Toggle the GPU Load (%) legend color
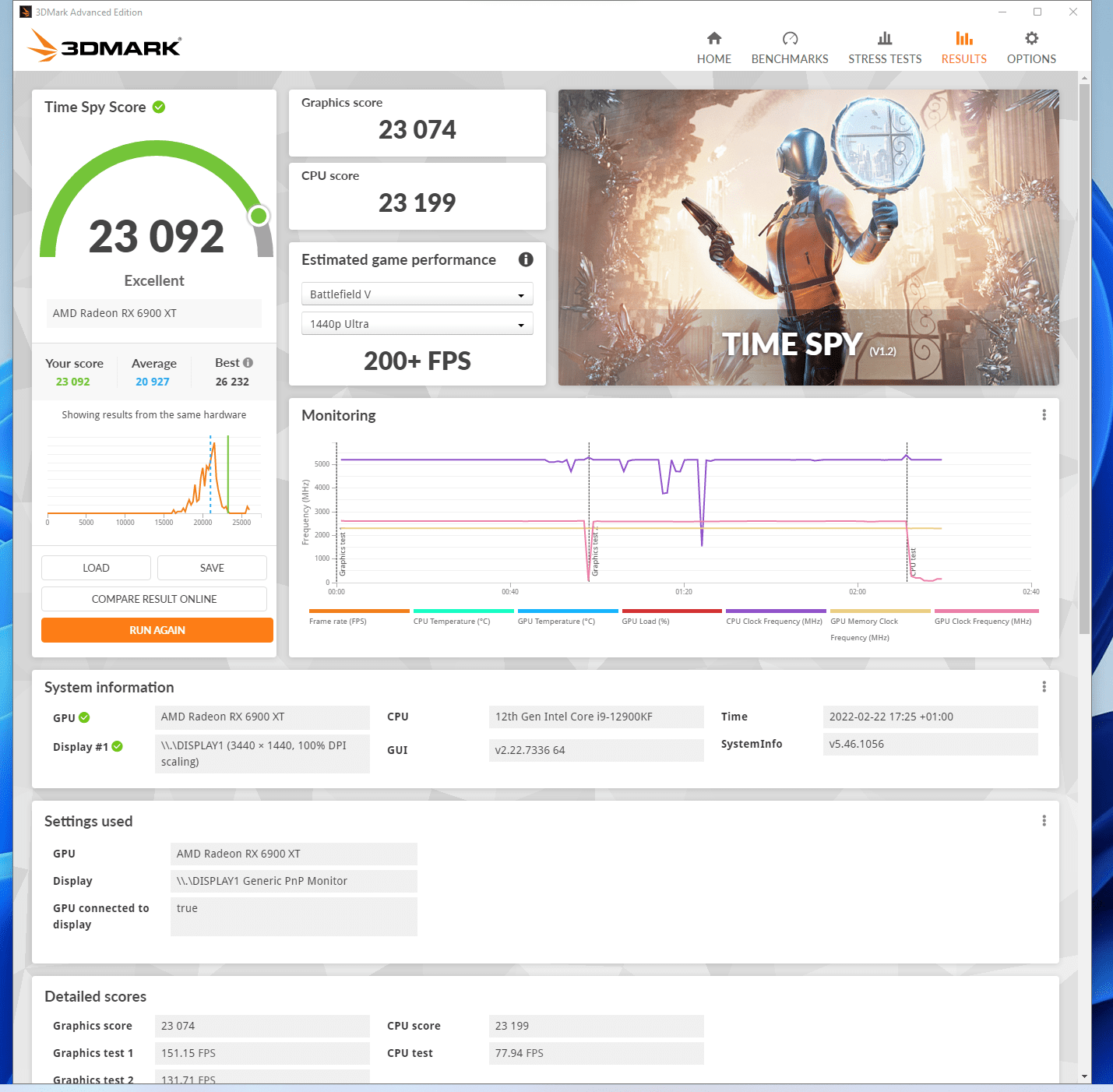This screenshot has height=1092, width=1113. pos(672,611)
